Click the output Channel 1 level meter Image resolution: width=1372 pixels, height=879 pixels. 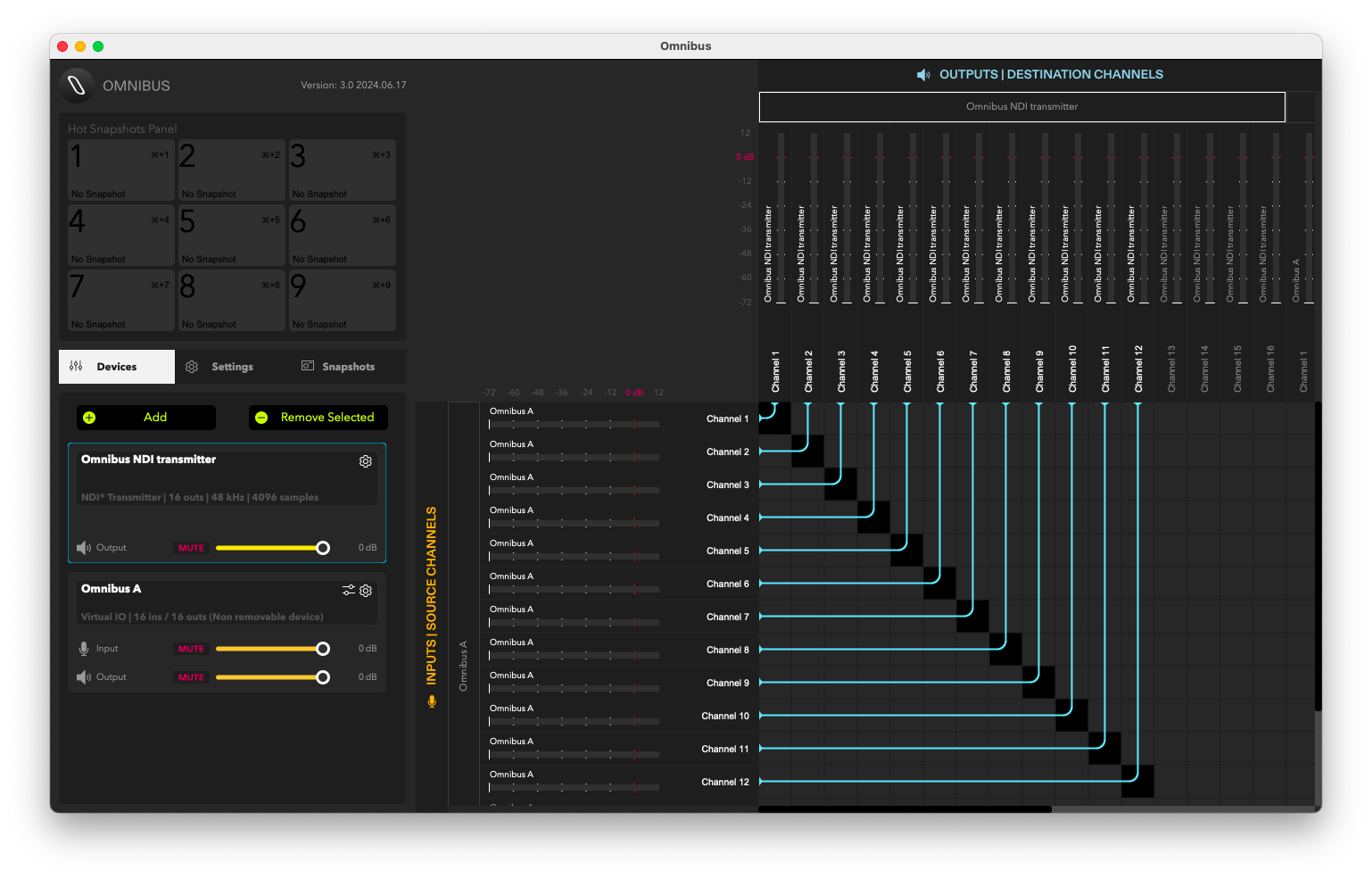point(781,219)
